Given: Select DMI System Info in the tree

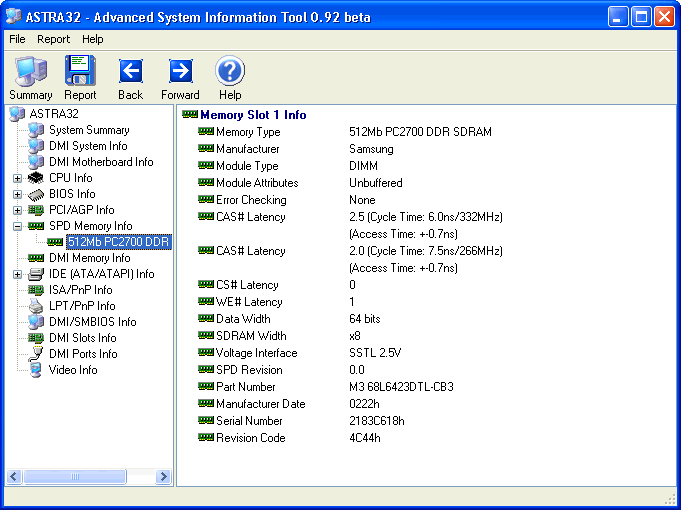Looking at the screenshot, I should pos(88,146).
